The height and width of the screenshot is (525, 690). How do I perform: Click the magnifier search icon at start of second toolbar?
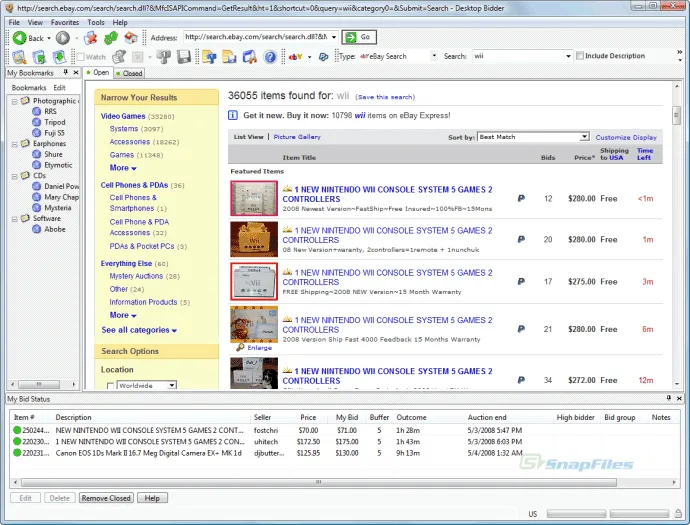tap(19, 57)
